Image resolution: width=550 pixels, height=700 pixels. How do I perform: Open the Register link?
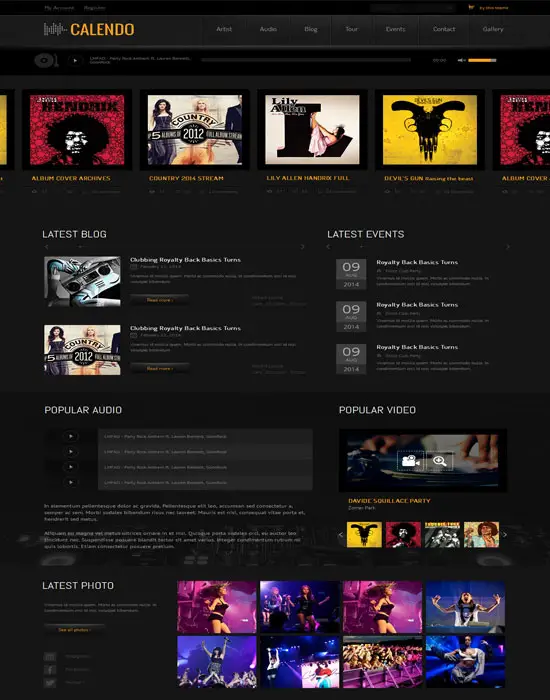click(95, 8)
